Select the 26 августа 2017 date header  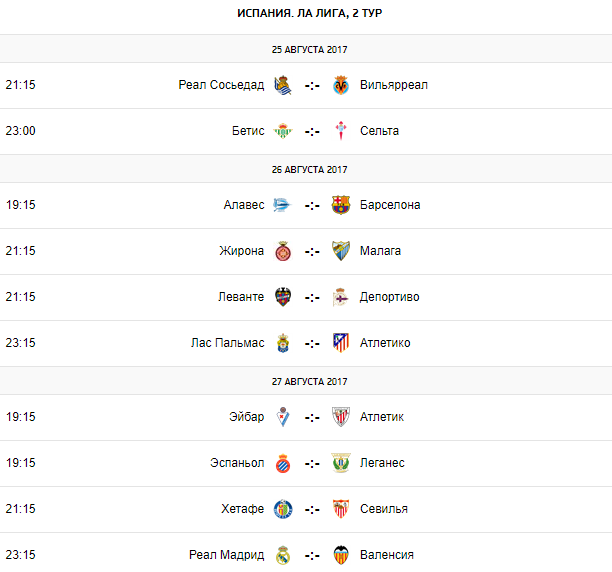pos(309,169)
